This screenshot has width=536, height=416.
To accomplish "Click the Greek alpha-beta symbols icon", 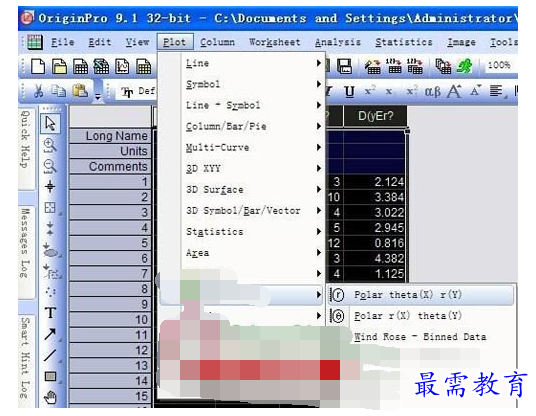I will (x=432, y=91).
